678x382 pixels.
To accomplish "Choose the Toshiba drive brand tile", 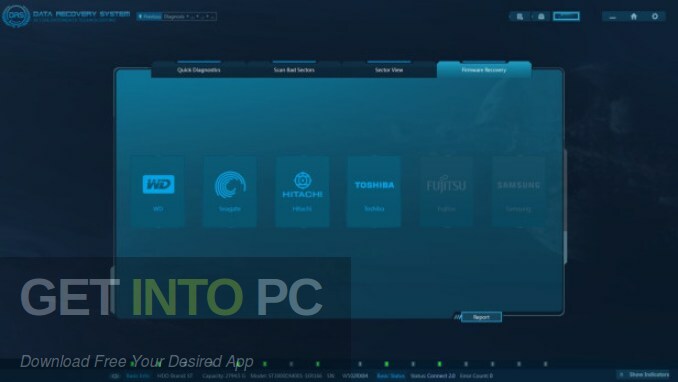I will click(x=374, y=192).
